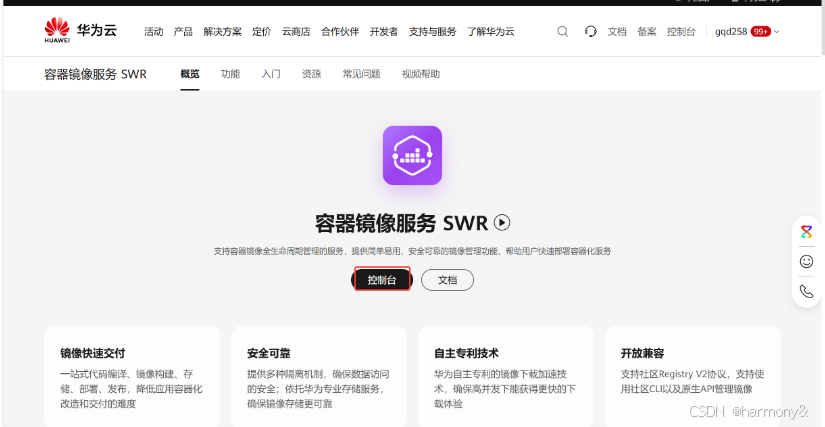825x427 pixels.
Task: Open the 云商店 menu
Action: point(296,32)
